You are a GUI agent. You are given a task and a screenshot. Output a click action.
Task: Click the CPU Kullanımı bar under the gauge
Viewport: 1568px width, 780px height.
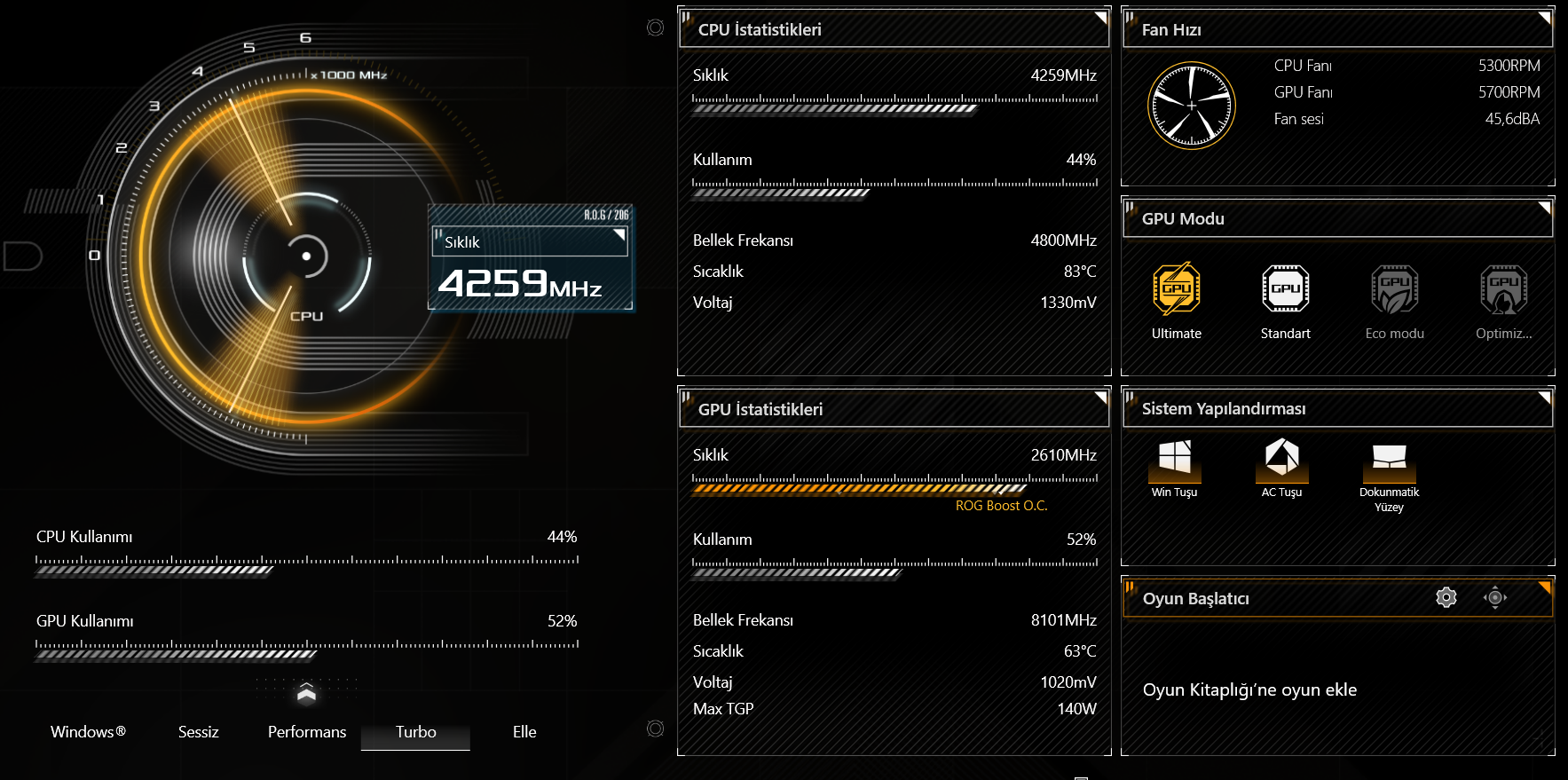(x=154, y=571)
